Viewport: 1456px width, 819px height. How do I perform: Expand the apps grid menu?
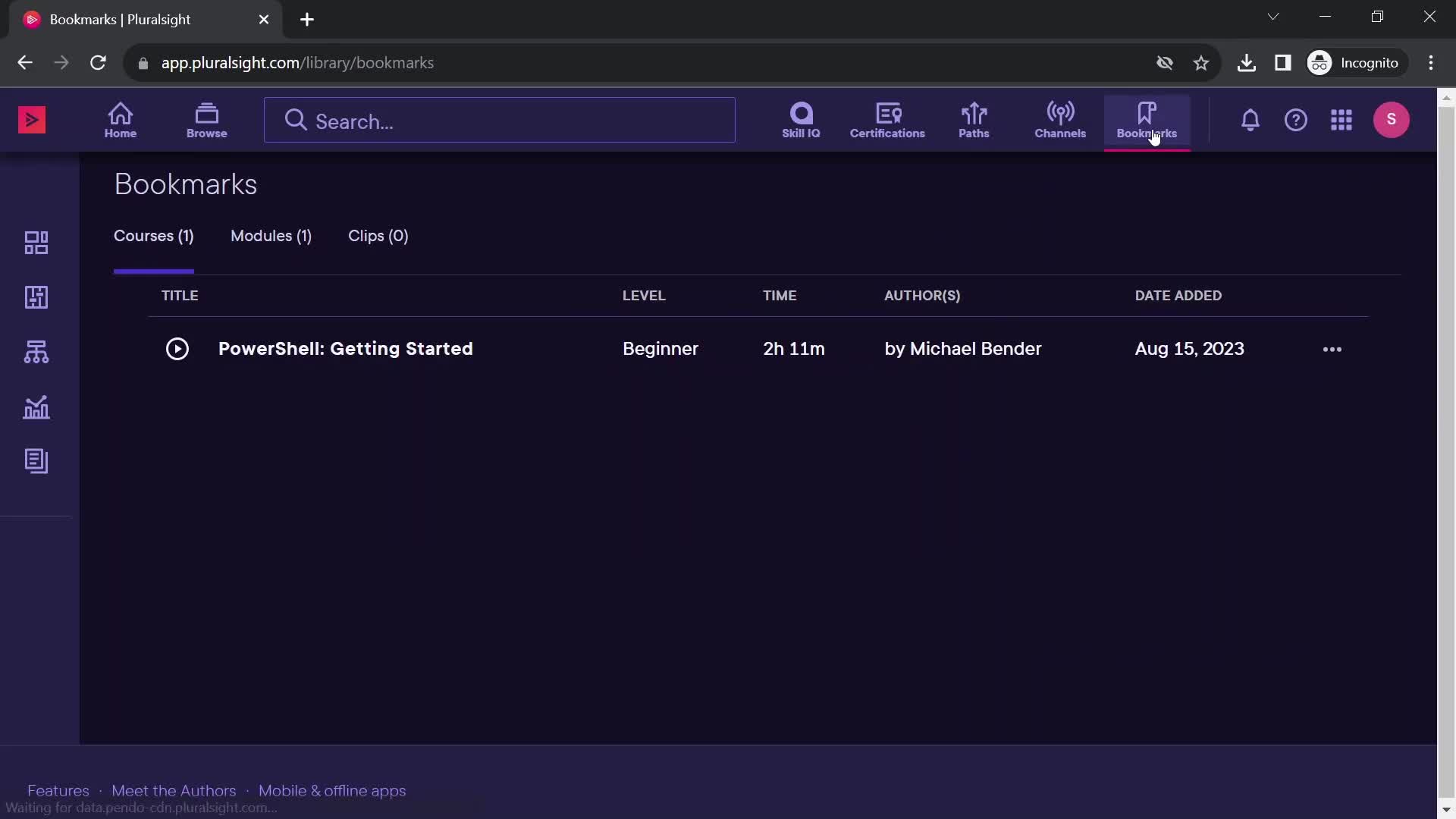(x=1341, y=119)
